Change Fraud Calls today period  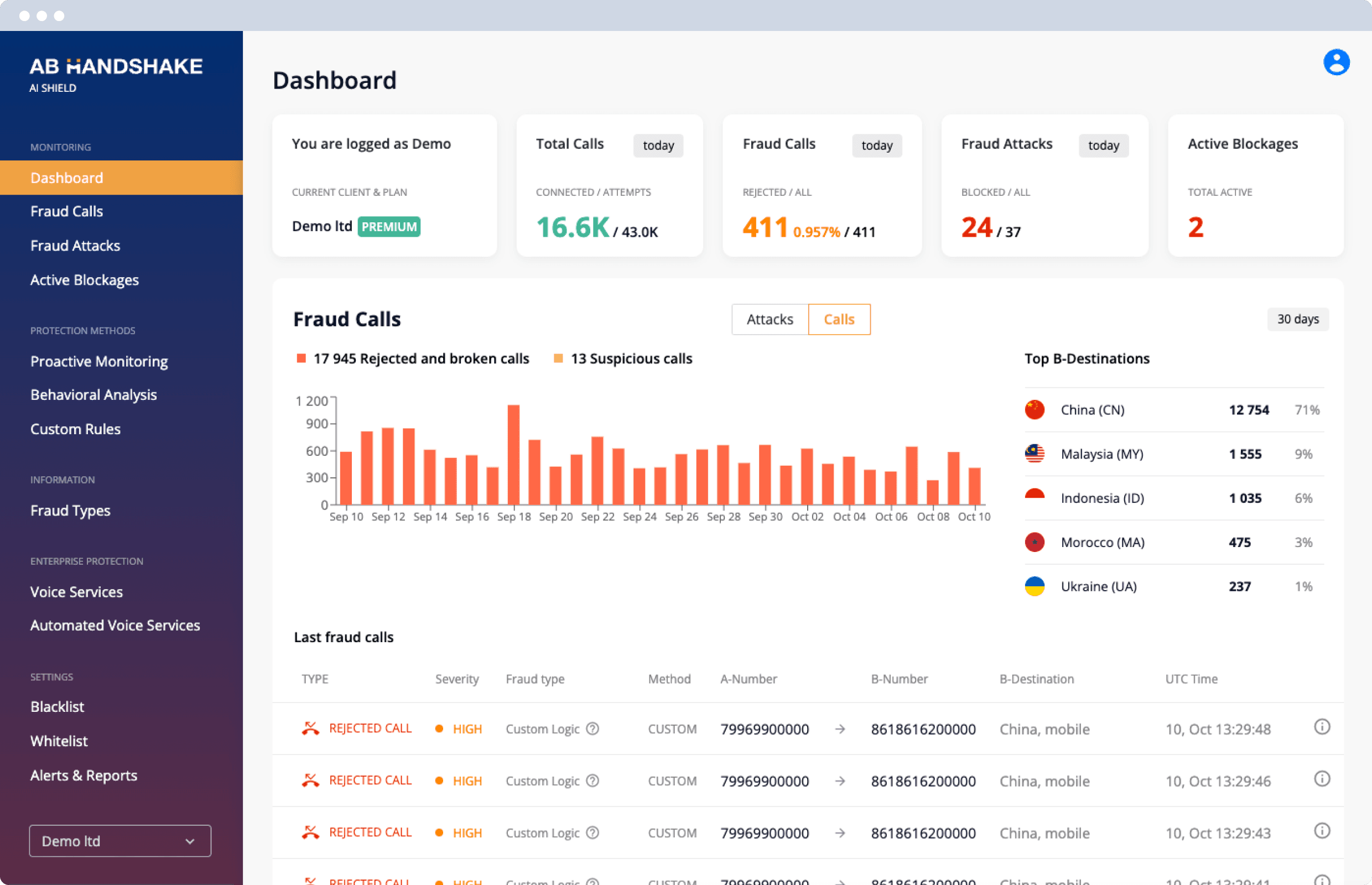point(876,145)
